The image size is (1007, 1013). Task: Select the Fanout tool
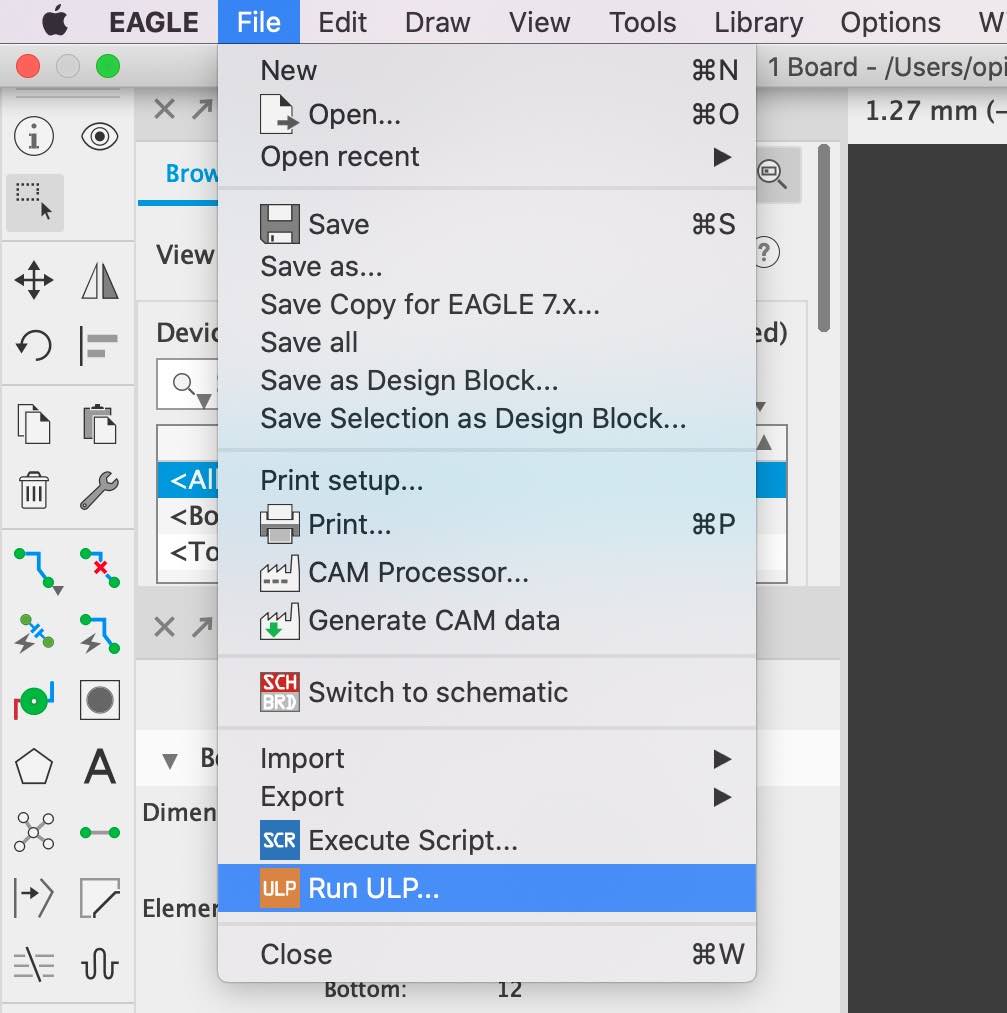[34, 965]
